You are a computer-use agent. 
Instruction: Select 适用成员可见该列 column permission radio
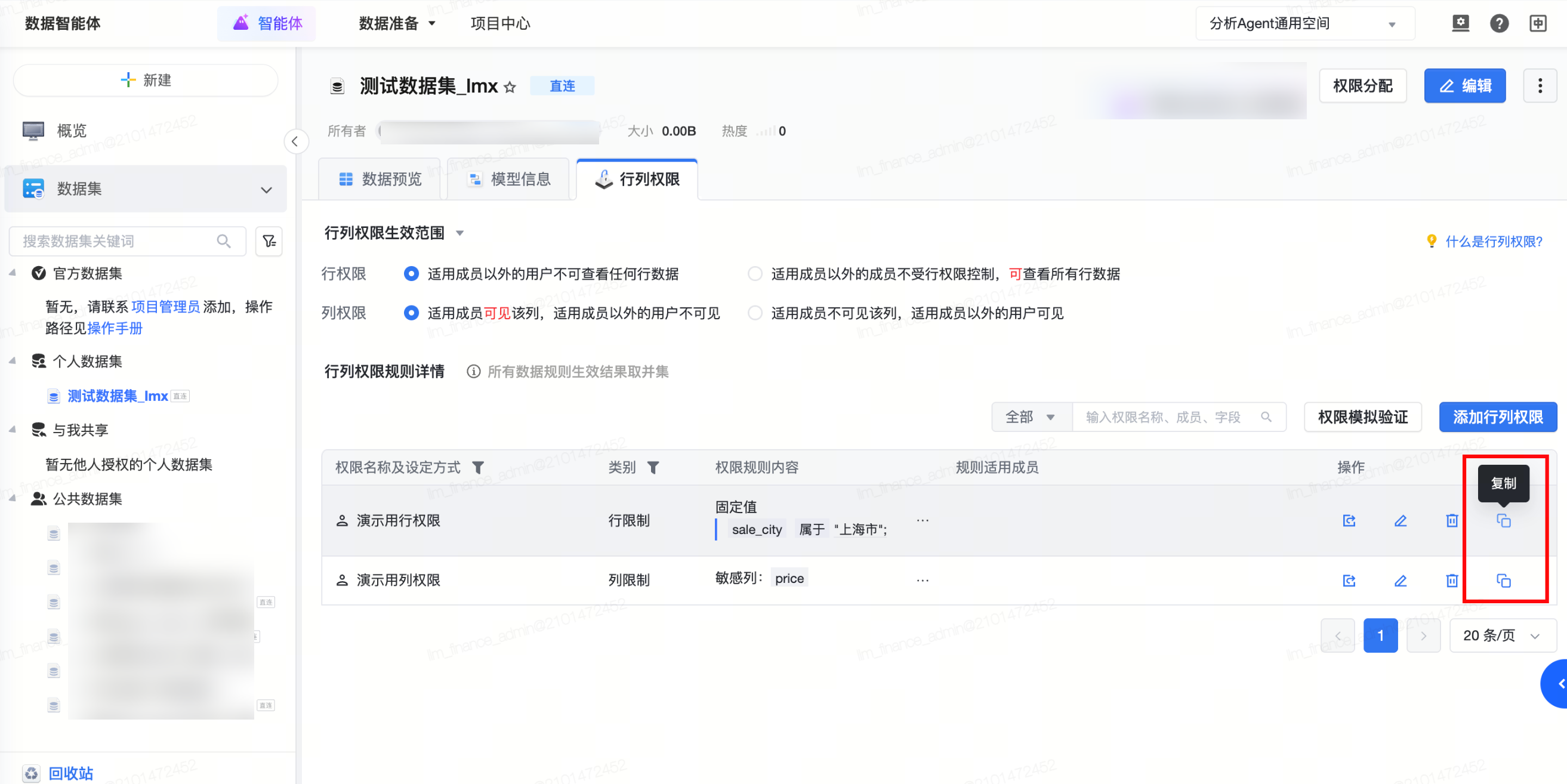tap(411, 313)
